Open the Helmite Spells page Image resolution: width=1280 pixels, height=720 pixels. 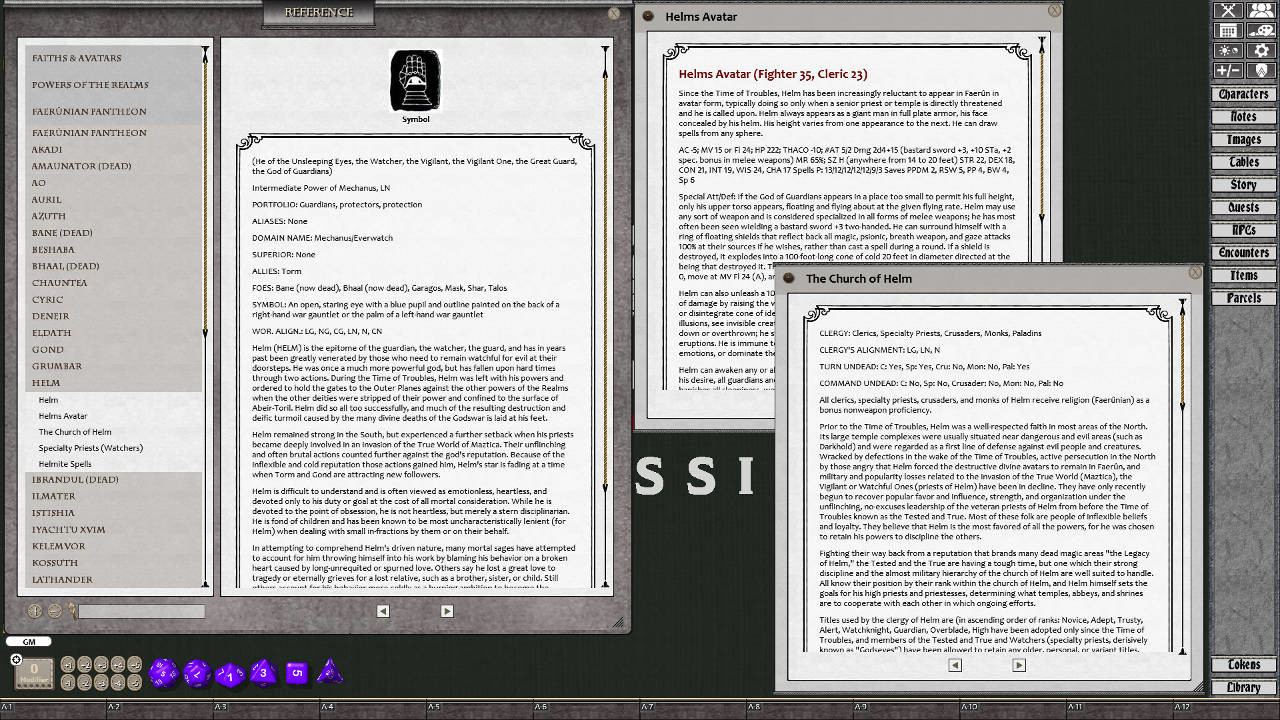[65, 464]
